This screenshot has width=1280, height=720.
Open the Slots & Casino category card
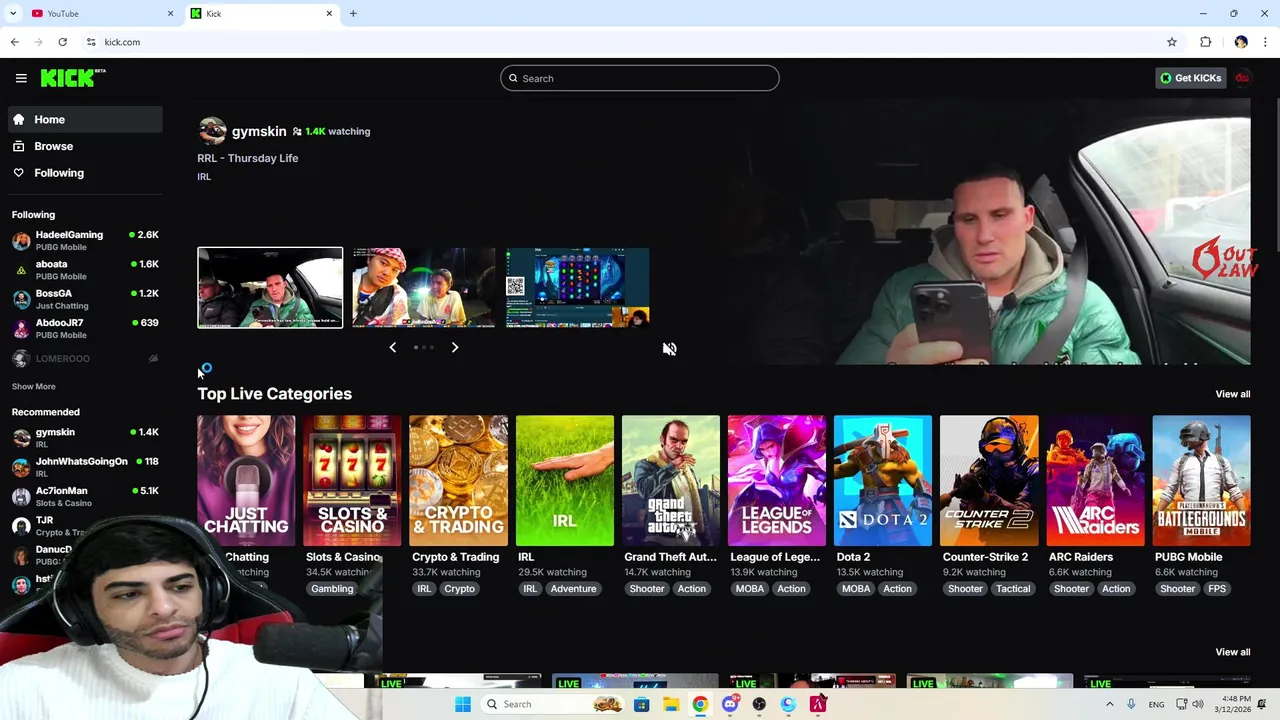(x=352, y=481)
